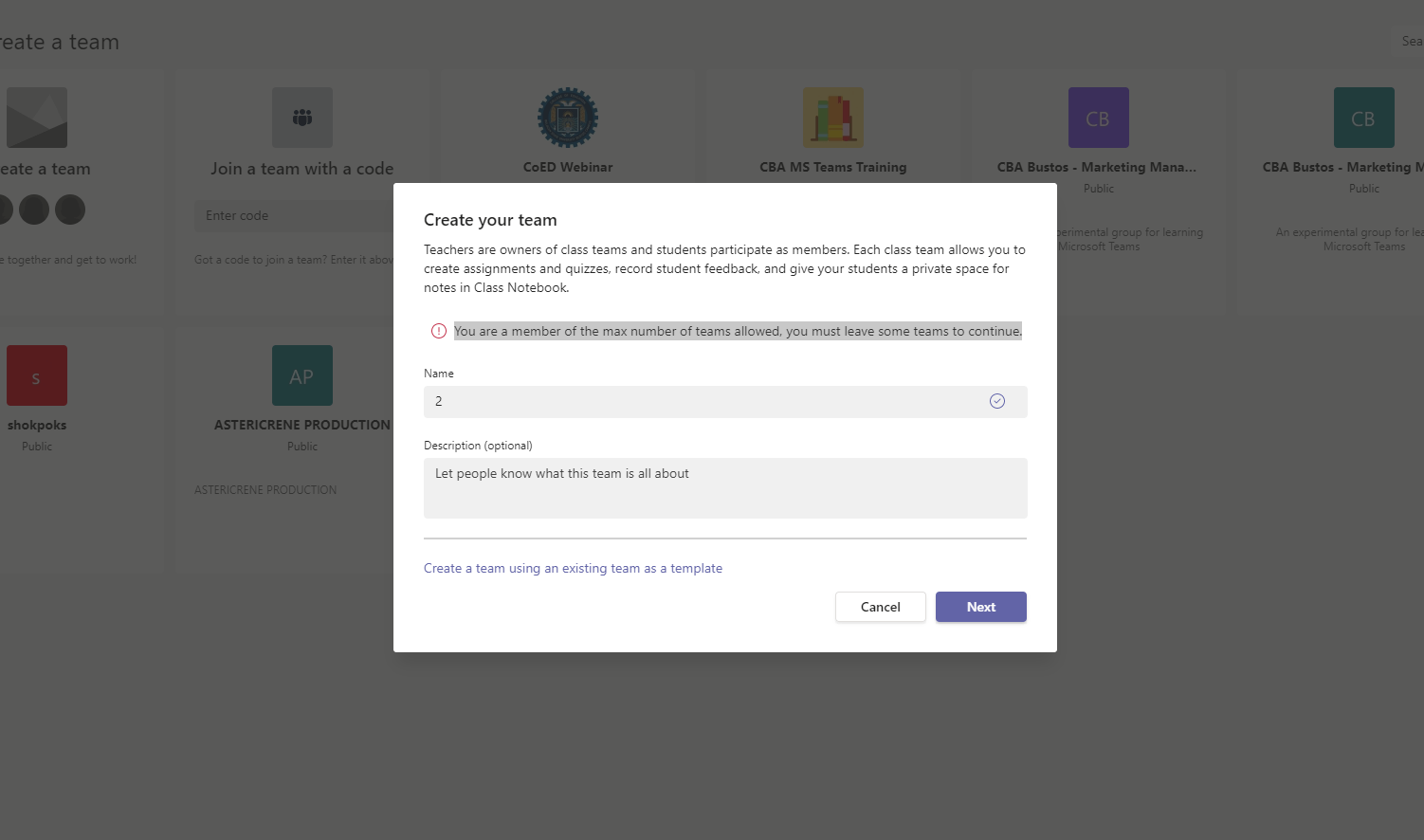The image size is (1424, 840).
Task: Click the Description text area
Action: 725,488
